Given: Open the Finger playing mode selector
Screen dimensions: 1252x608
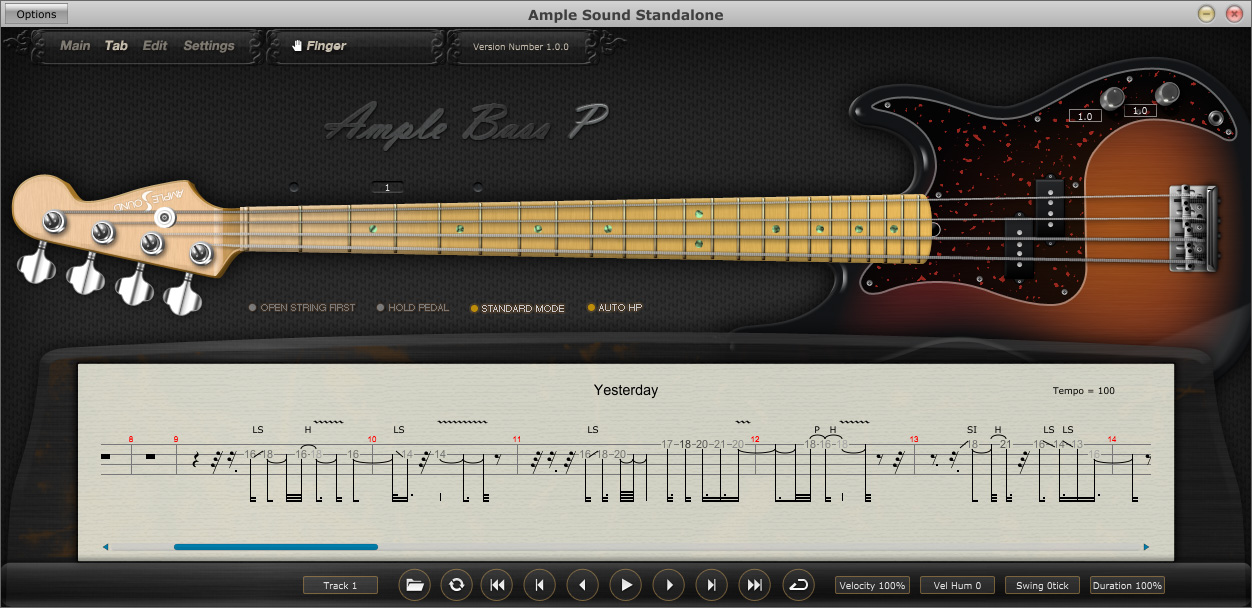Looking at the screenshot, I should [356, 46].
